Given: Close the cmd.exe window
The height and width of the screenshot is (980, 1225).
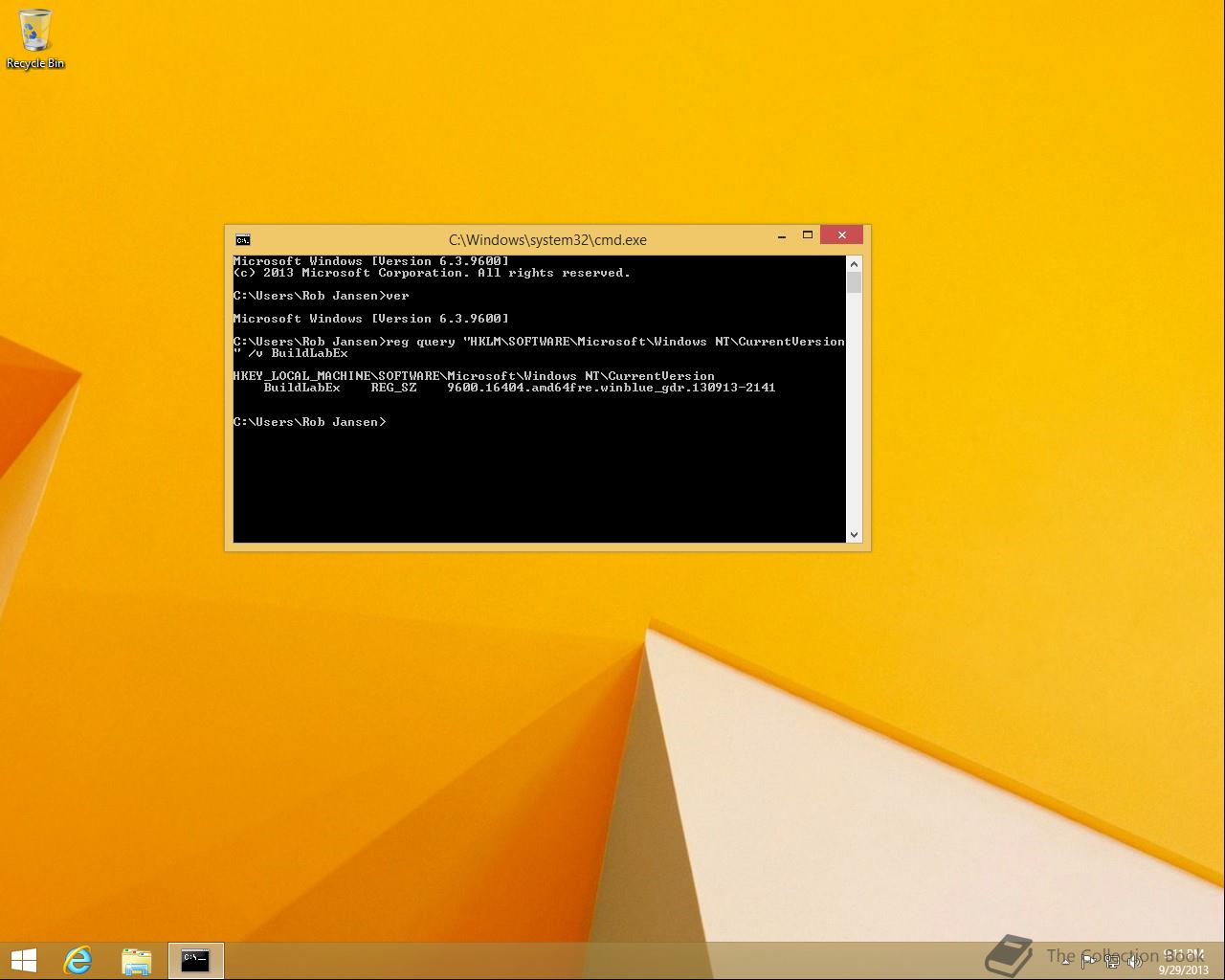Looking at the screenshot, I should (x=842, y=235).
